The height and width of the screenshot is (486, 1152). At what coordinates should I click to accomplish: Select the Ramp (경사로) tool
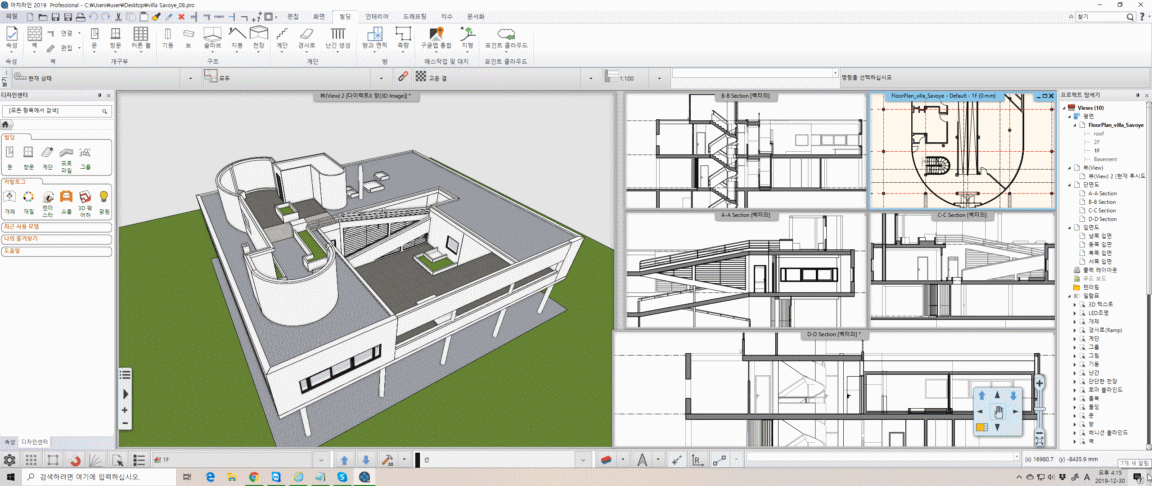pos(306,37)
